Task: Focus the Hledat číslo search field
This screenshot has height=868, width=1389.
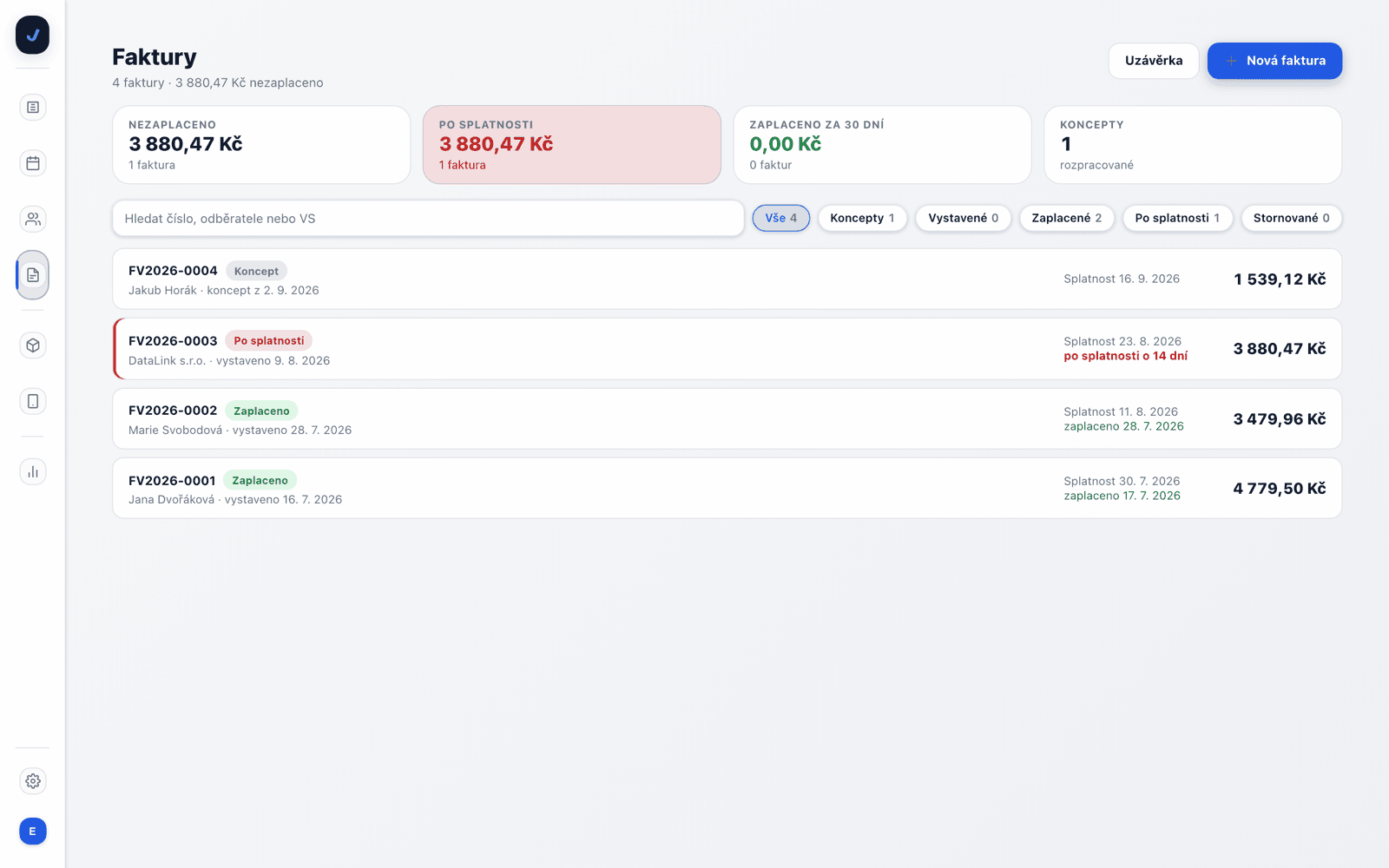Action: (x=428, y=219)
